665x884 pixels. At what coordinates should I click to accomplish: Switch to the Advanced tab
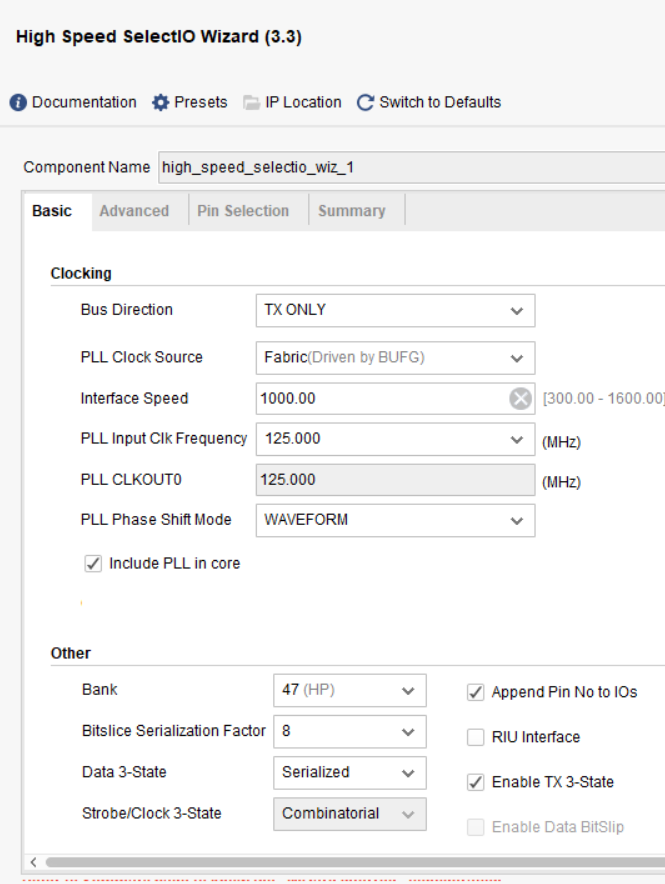click(134, 211)
